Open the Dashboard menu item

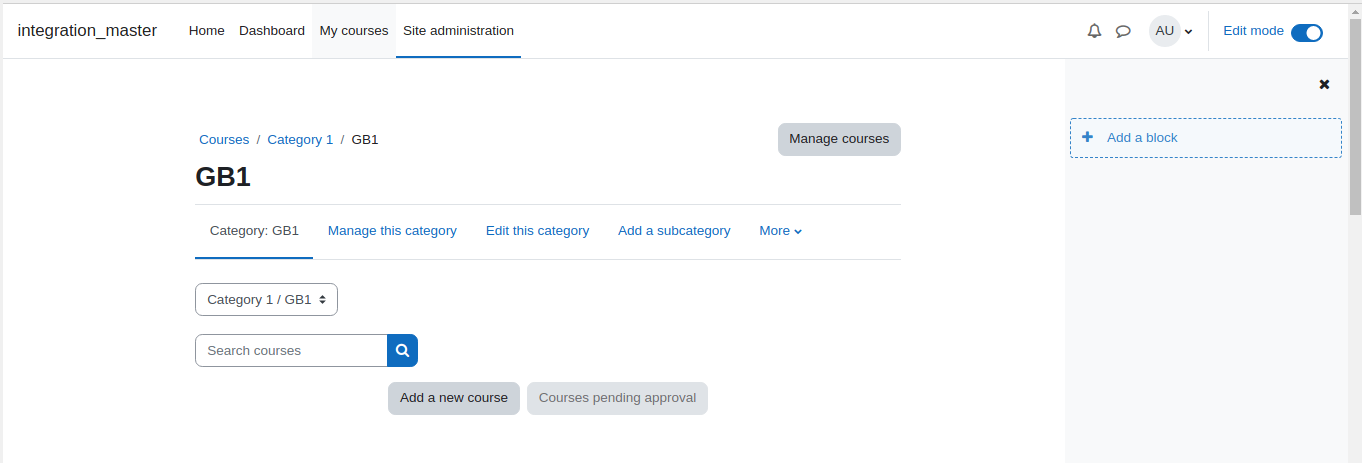pyautogui.click(x=272, y=31)
